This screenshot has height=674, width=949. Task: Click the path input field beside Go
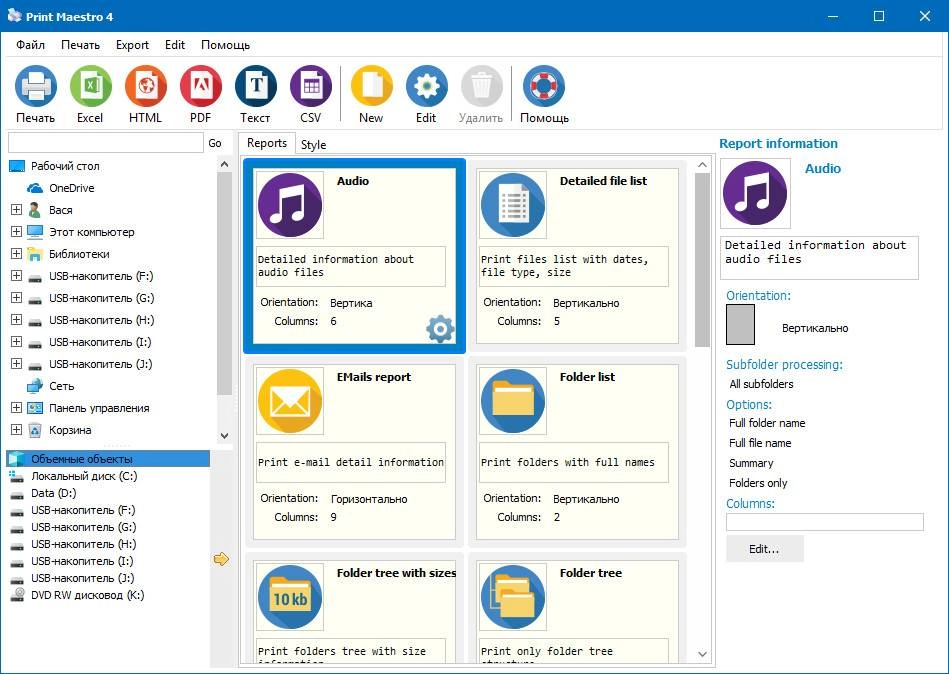click(106, 143)
